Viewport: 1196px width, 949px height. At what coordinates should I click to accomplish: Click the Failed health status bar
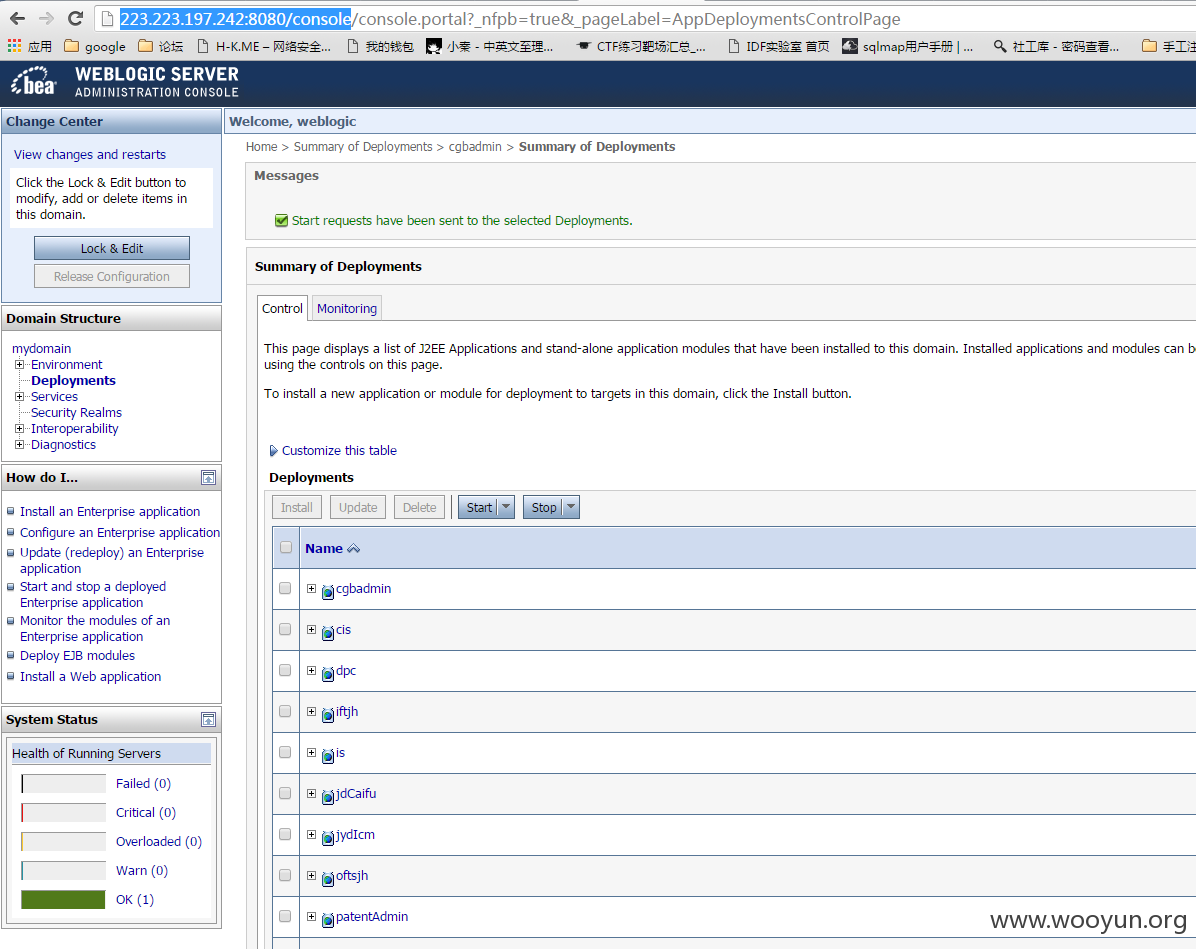click(63, 783)
